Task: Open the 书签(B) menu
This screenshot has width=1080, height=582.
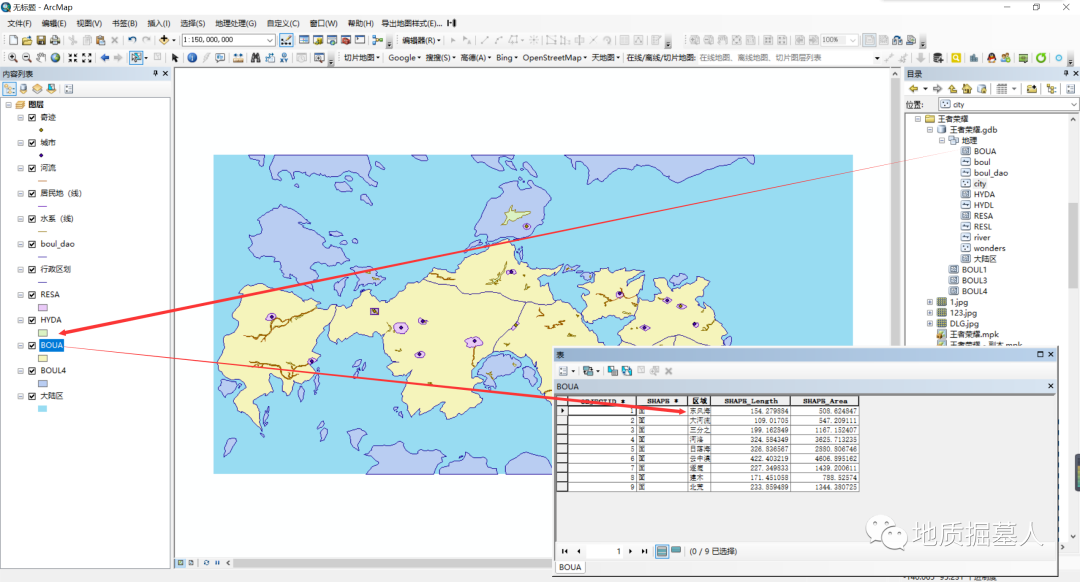Action: coord(125,23)
